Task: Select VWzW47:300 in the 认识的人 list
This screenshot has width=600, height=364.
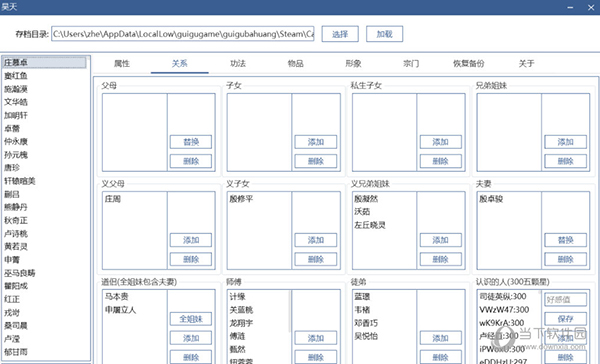Action: tap(504, 310)
